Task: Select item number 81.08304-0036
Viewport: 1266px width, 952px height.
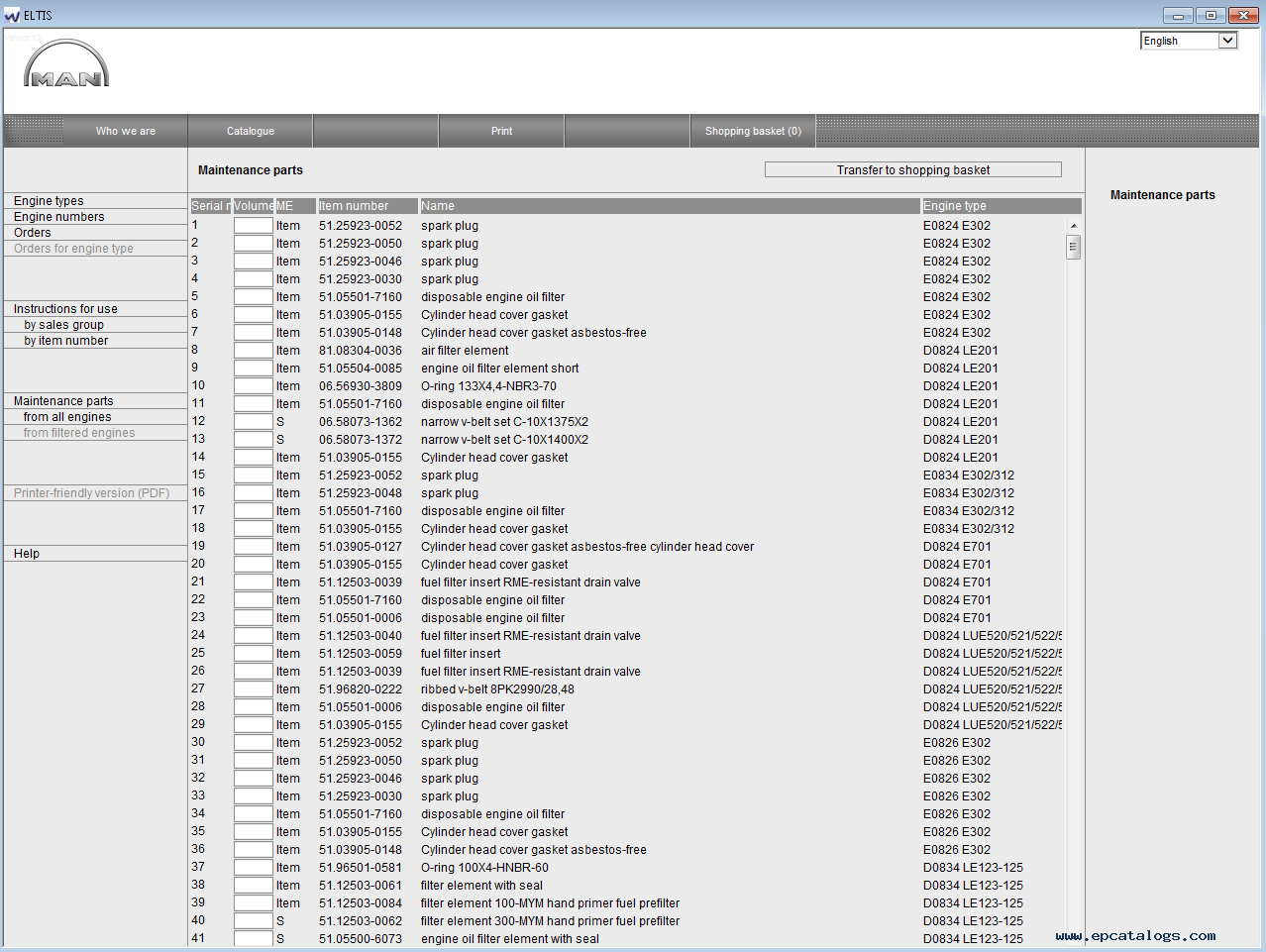Action: (x=361, y=351)
